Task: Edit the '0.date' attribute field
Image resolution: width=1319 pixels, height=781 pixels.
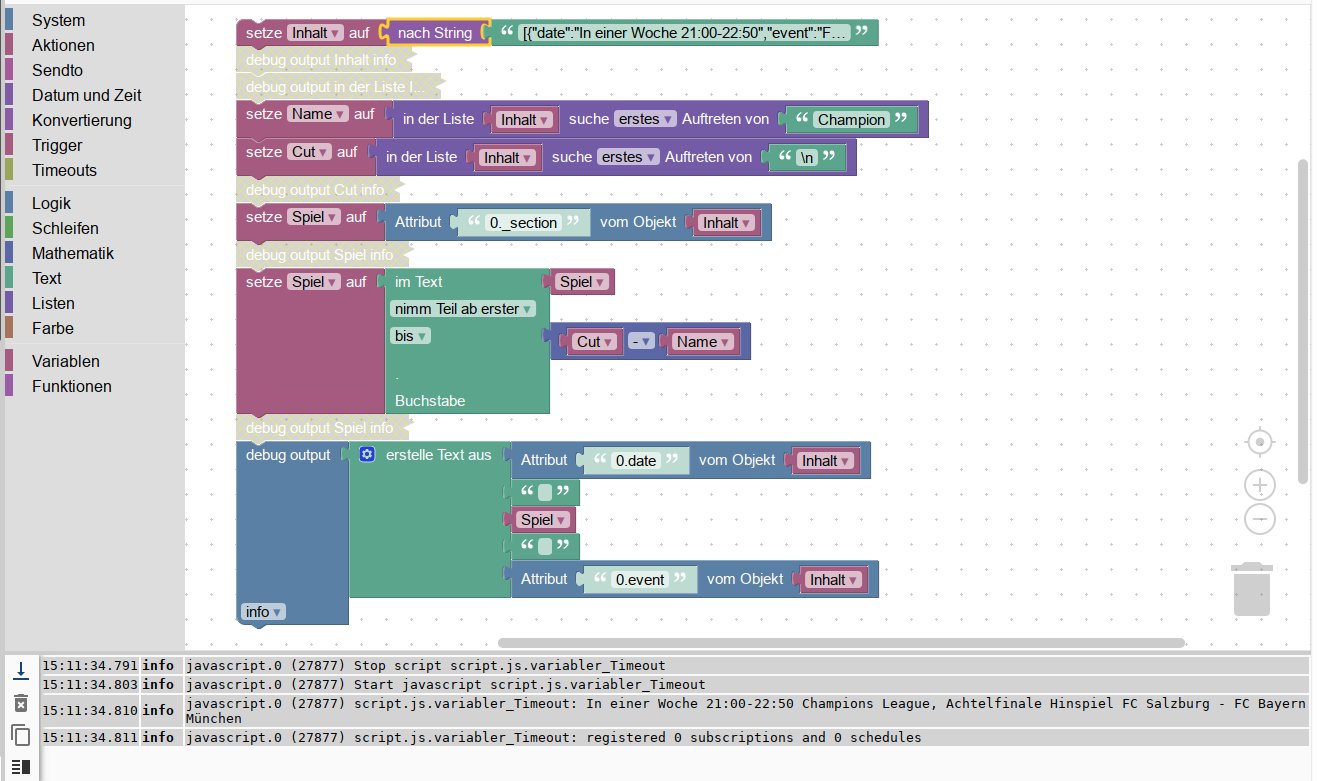Action: pyautogui.click(x=636, y=461)
